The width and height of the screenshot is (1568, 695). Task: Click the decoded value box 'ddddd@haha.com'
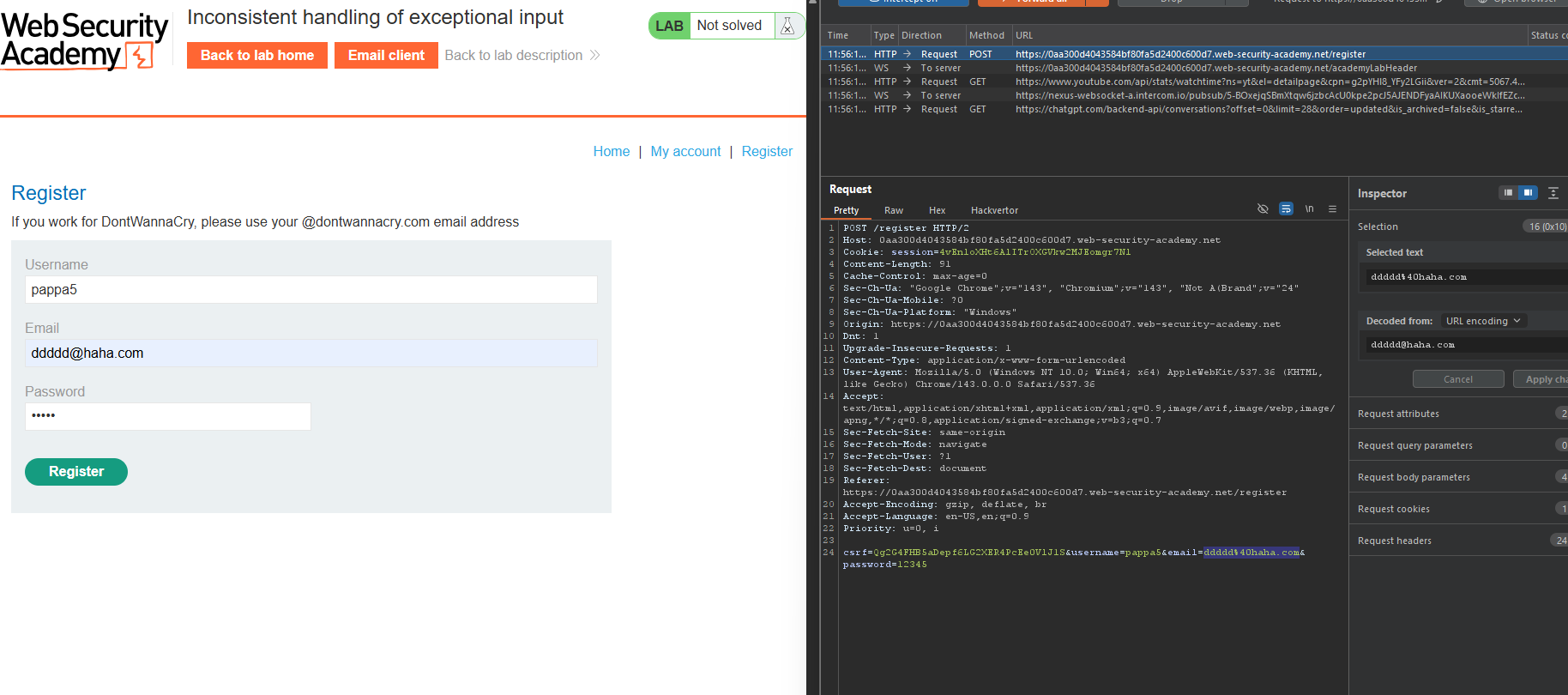(1467, 345)
